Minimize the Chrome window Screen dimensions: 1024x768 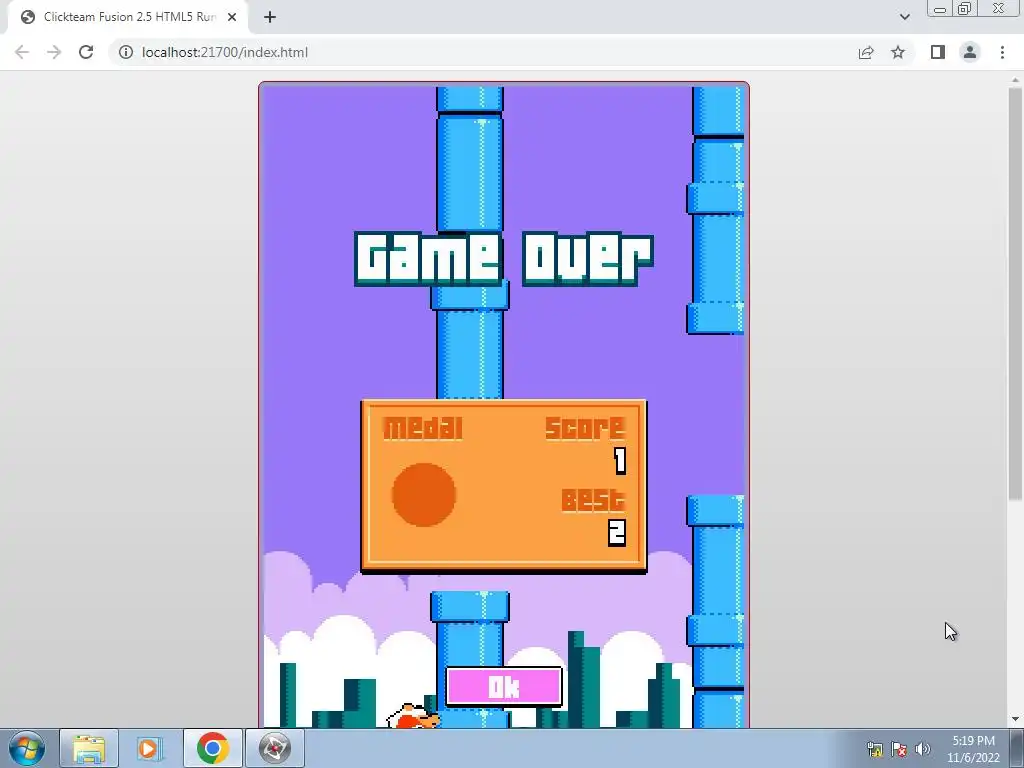[940, 9]
